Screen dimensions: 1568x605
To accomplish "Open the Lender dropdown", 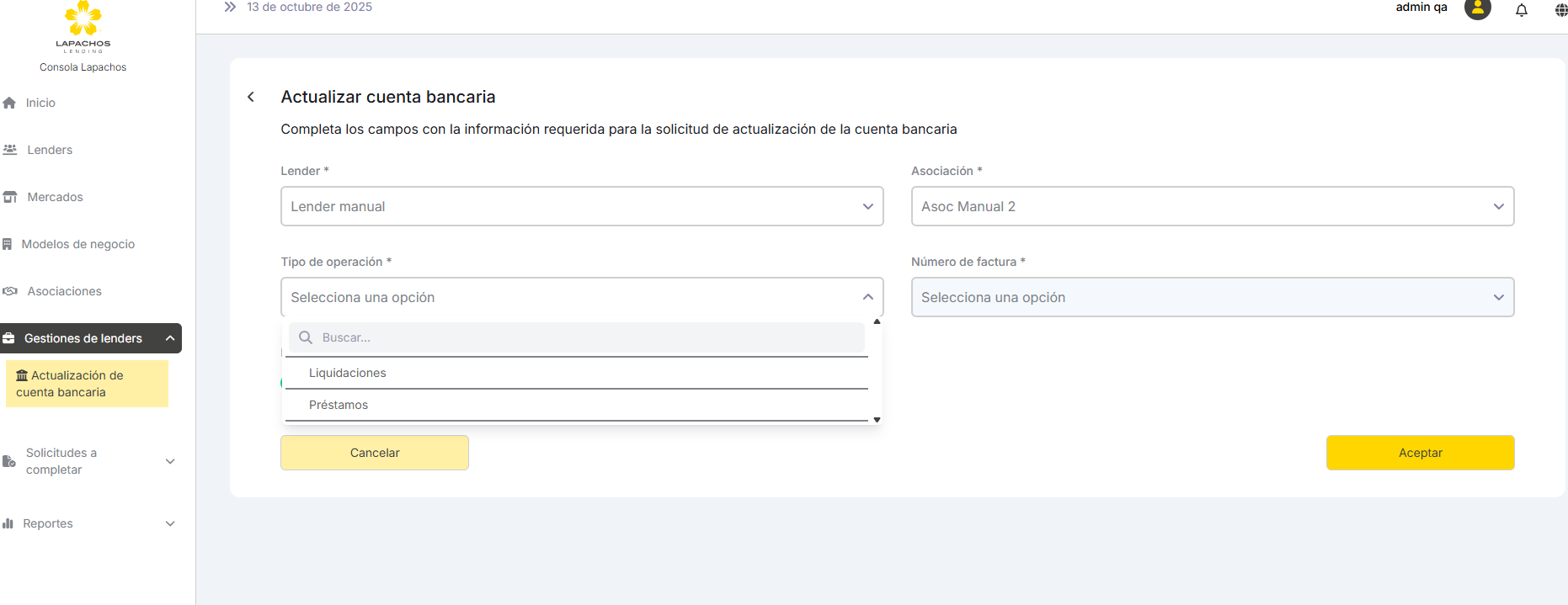I will (581, 206).
